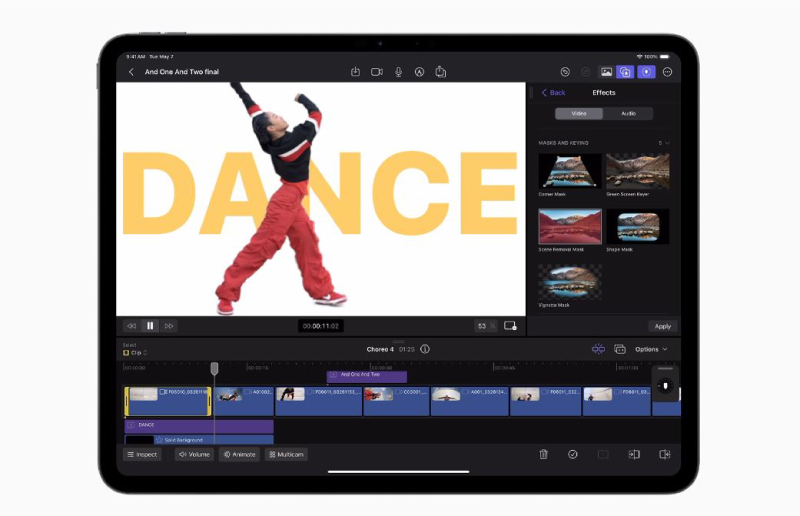The height and width of the screenshot is (516, 800).
Task: Click the import media icon in top toolbar
Action: 355,72
